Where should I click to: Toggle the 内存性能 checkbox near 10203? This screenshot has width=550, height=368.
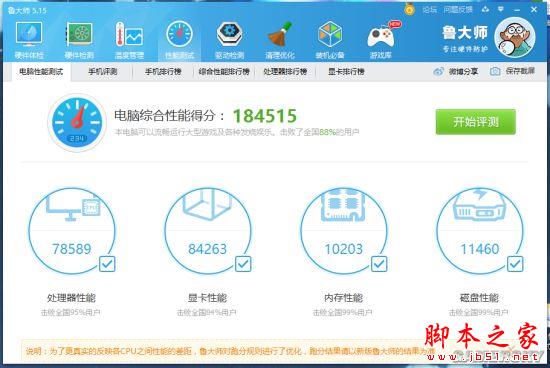(x=379, y=264)
